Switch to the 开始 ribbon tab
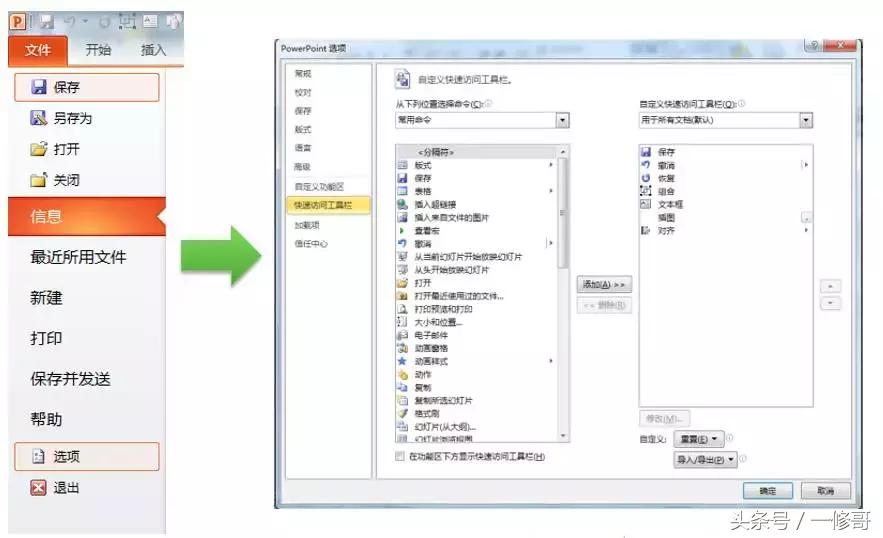Viewport: 883px width, 538px height. pos(98,50)
